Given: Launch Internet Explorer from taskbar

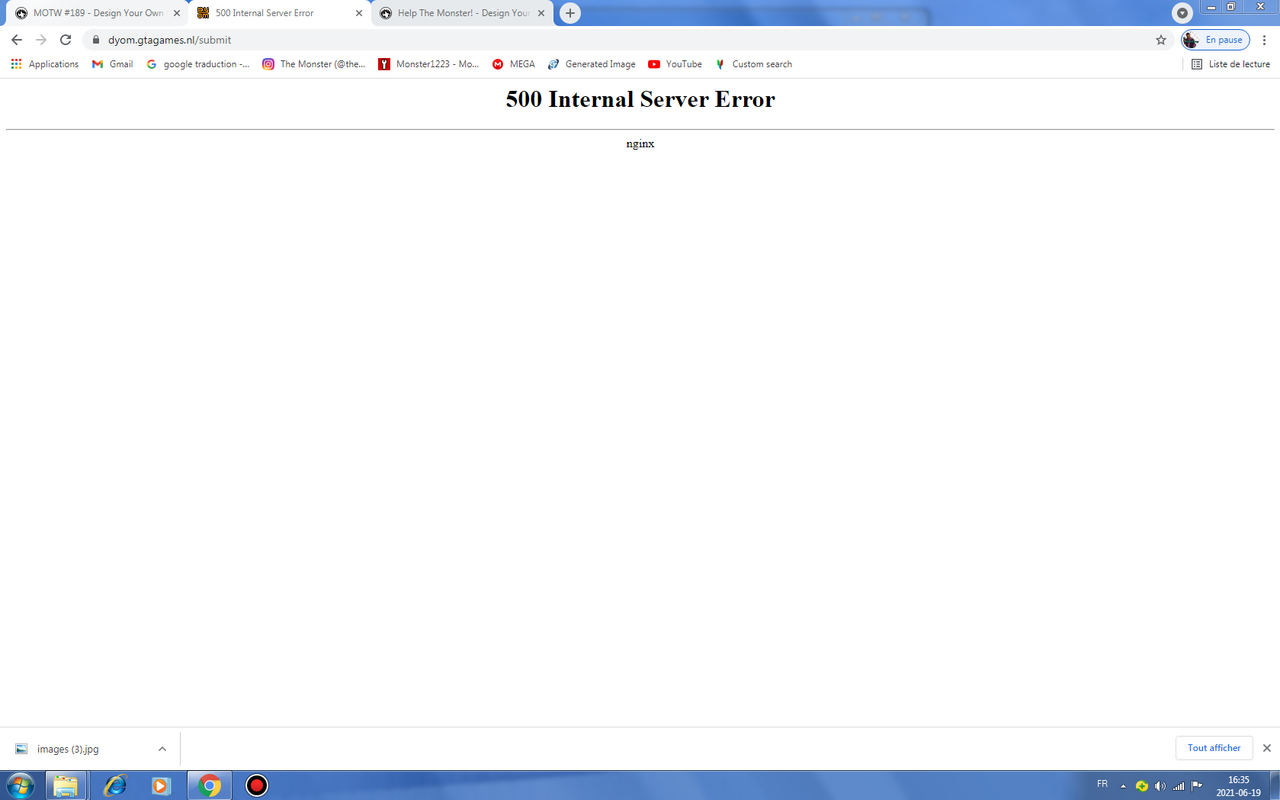Looking at the screenshot, I should click(x=116, y=785).
